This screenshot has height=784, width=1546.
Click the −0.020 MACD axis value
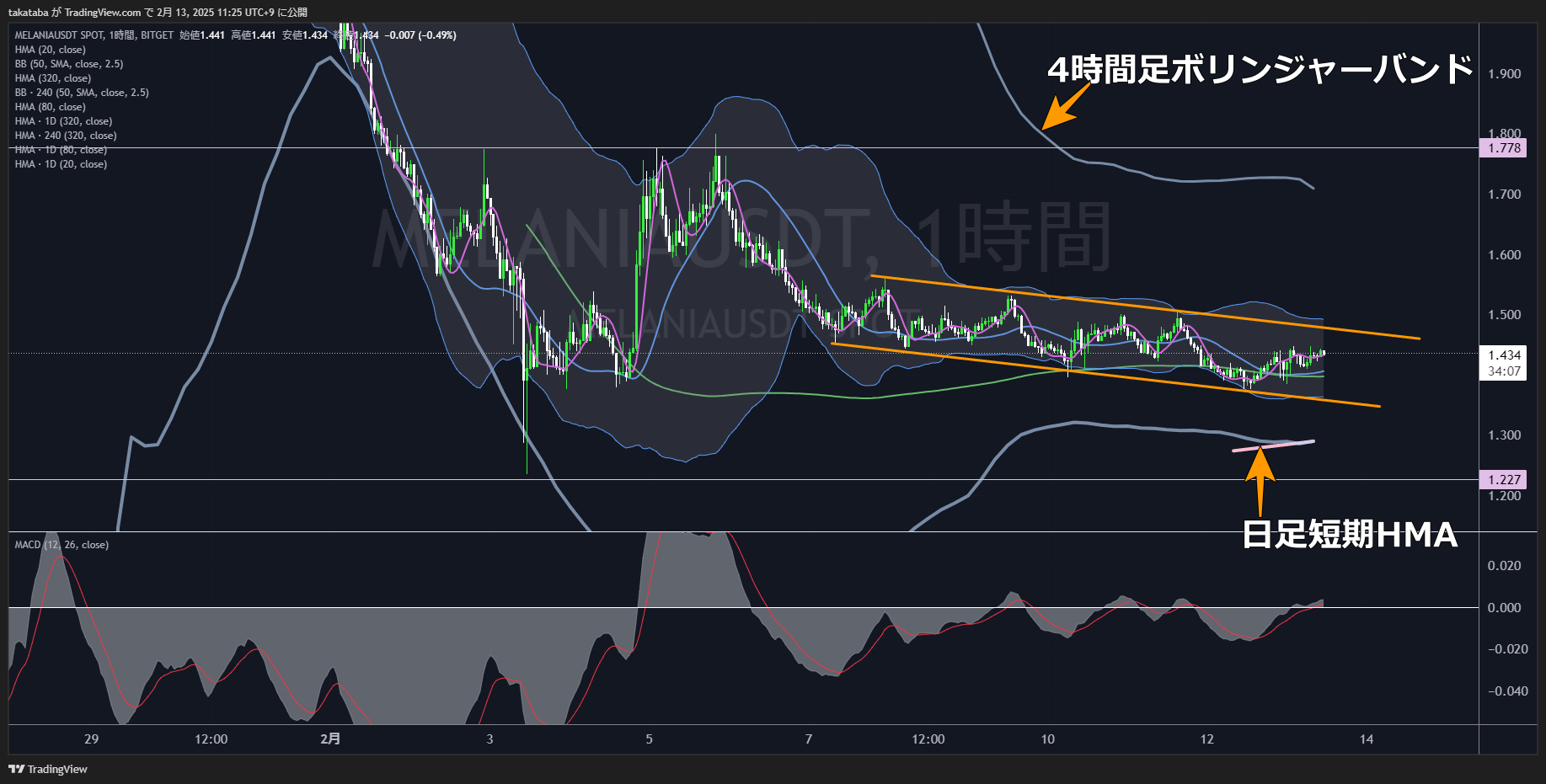pos(1507,649)
